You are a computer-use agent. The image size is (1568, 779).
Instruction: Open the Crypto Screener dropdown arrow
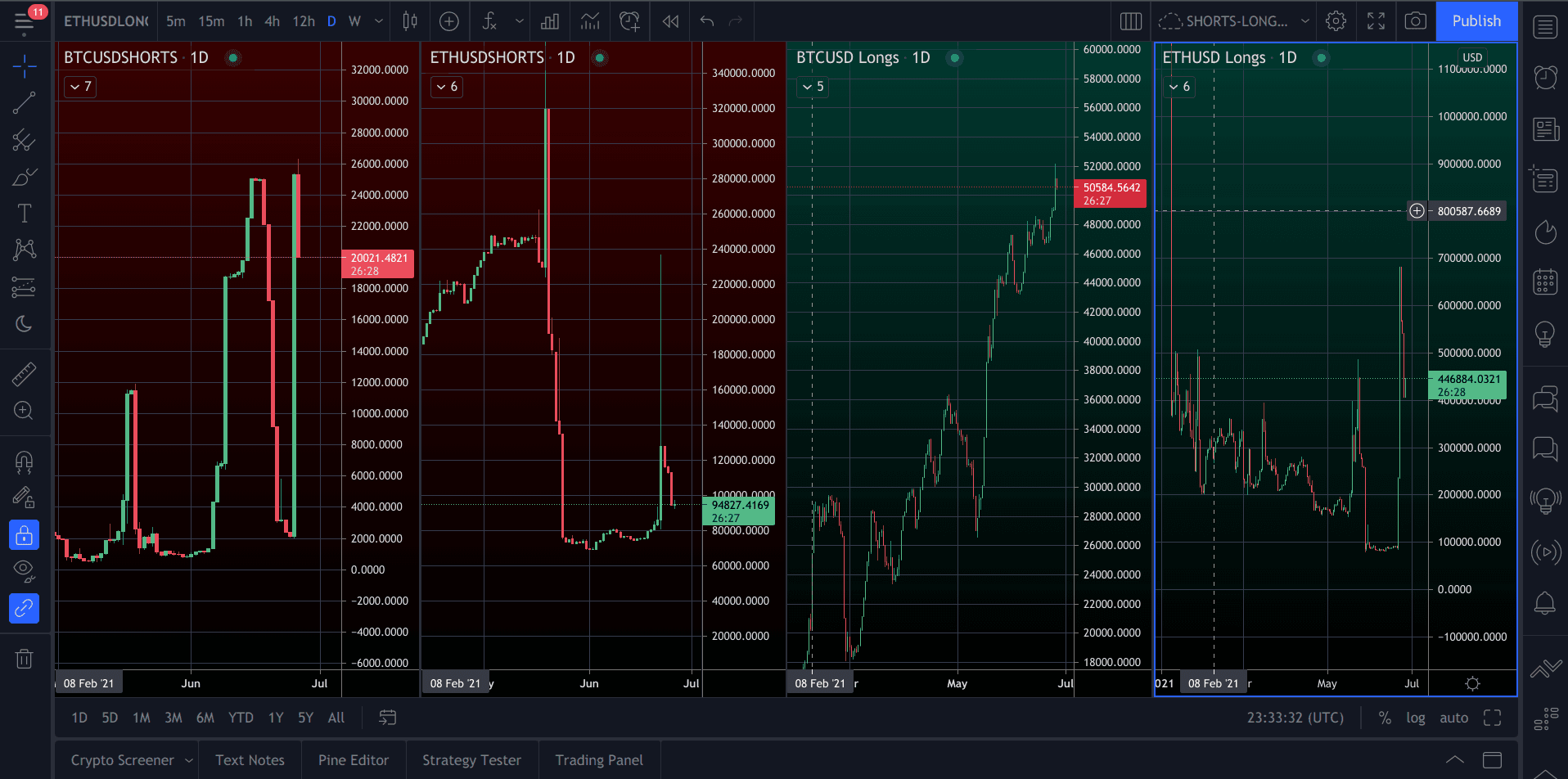(189, 760)
